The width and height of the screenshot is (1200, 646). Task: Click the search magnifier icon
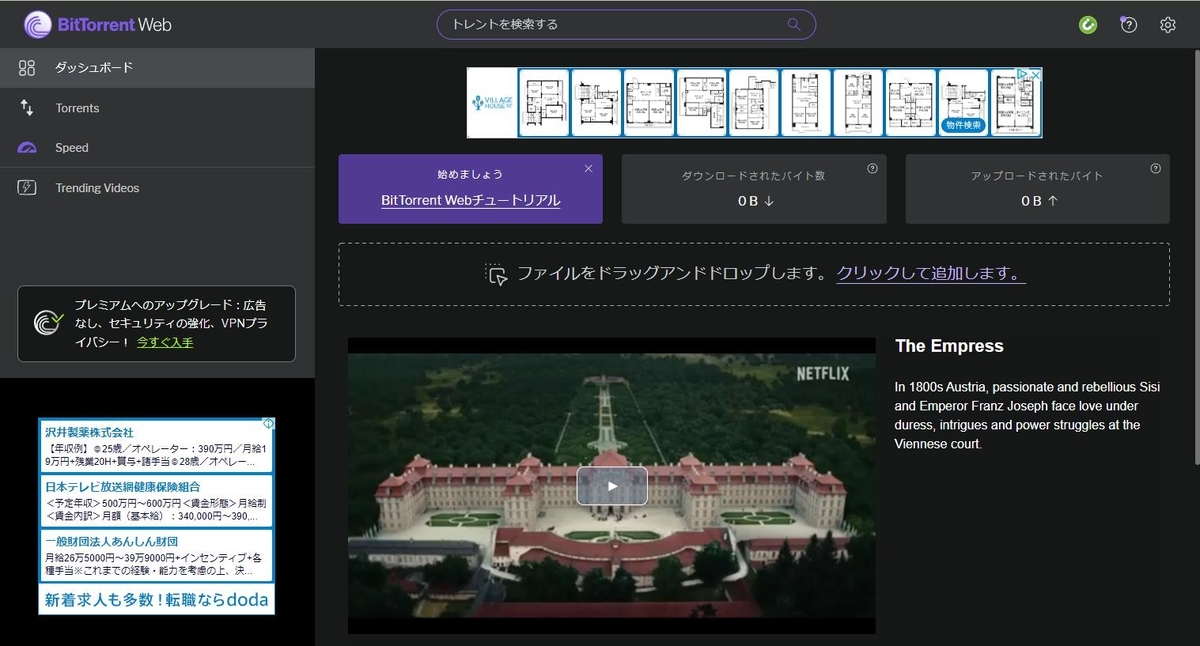(x=795, y=24)
